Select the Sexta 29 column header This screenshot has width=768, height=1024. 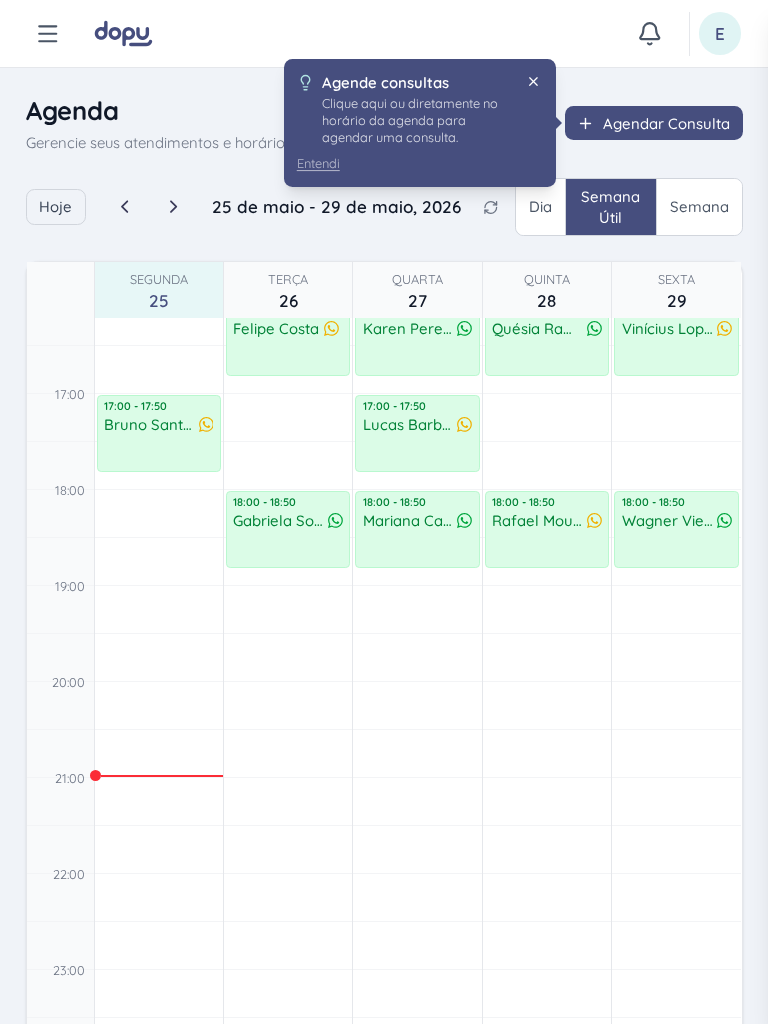[x=677, y=291]
